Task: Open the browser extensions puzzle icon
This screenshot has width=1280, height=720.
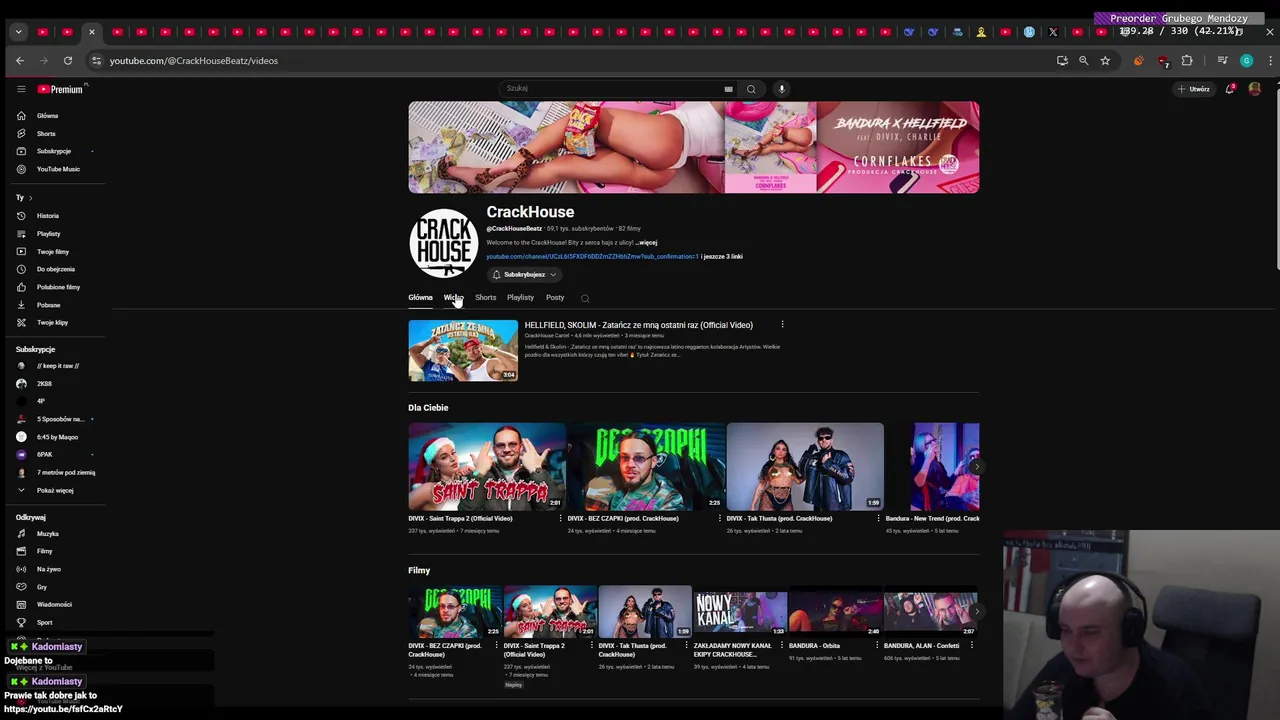Action: [1187, 61]
